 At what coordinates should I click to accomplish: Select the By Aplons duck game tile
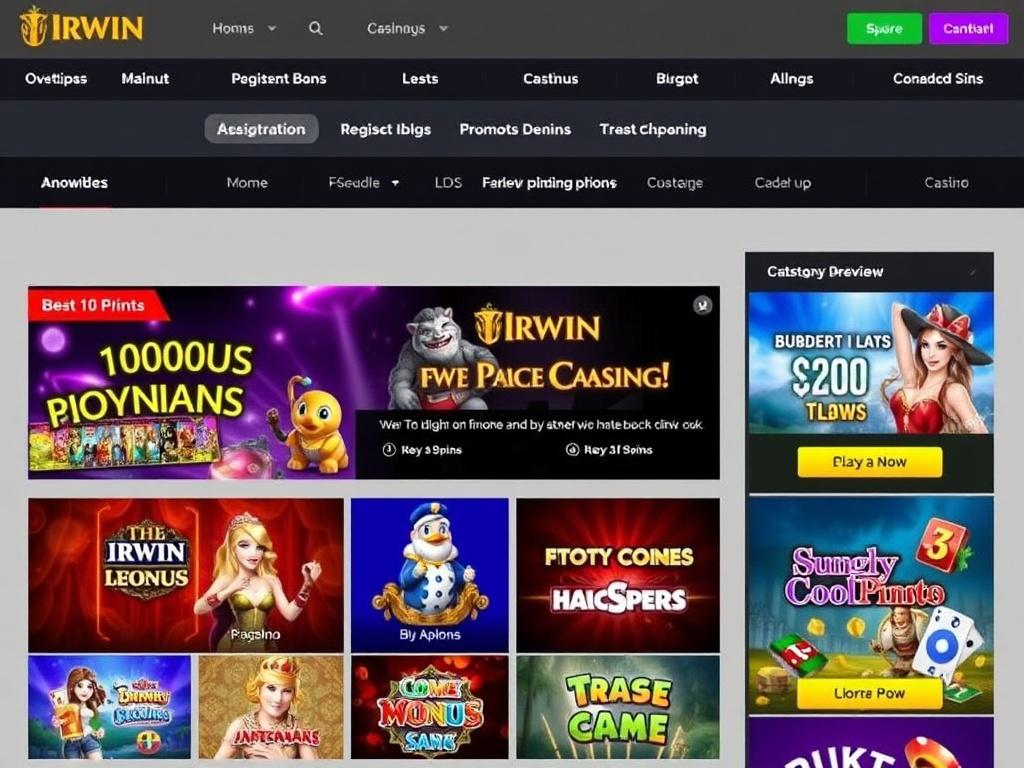click(x=430, y=575)
